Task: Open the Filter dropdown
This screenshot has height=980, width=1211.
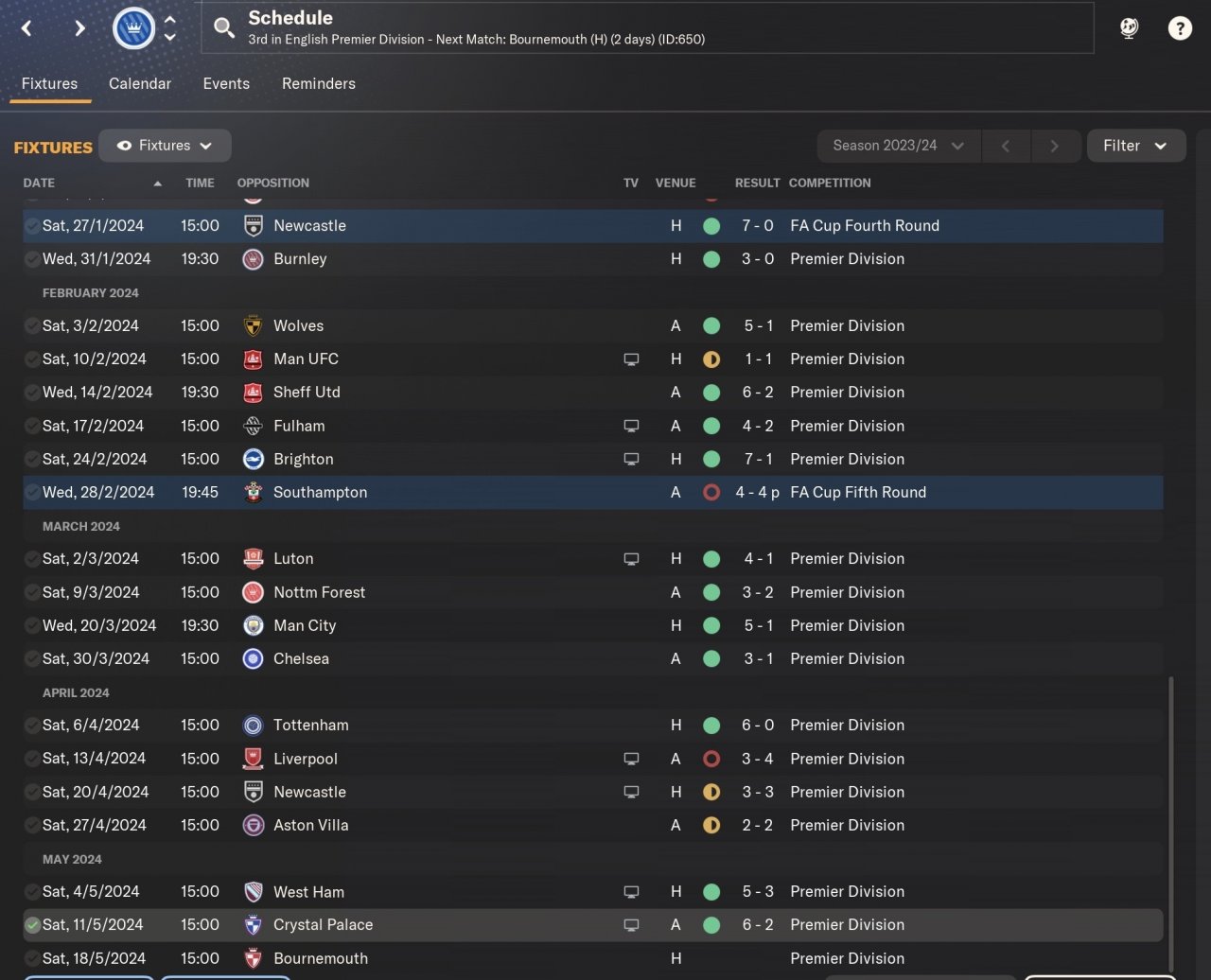Action: pyautogui.click(x=1135, y=146)
